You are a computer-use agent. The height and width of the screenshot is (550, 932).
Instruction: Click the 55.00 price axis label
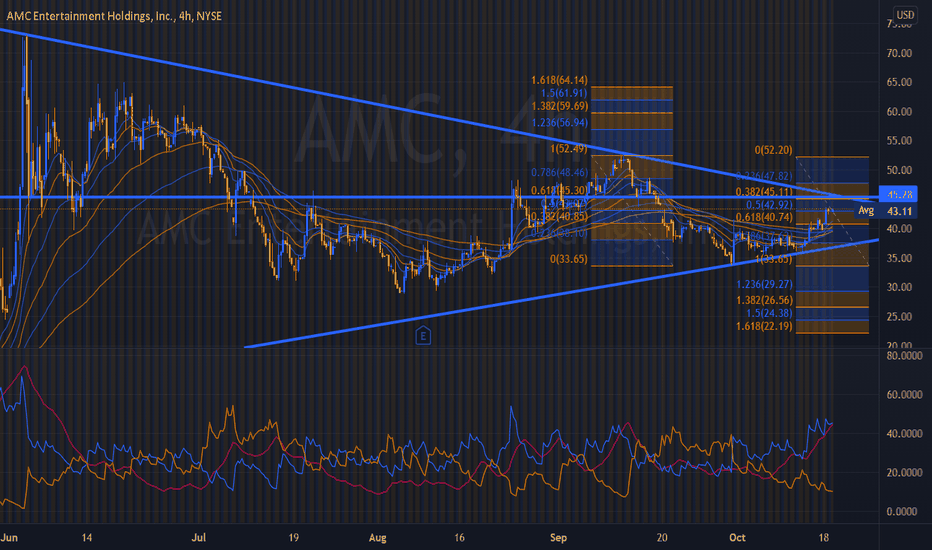(899, 141)
